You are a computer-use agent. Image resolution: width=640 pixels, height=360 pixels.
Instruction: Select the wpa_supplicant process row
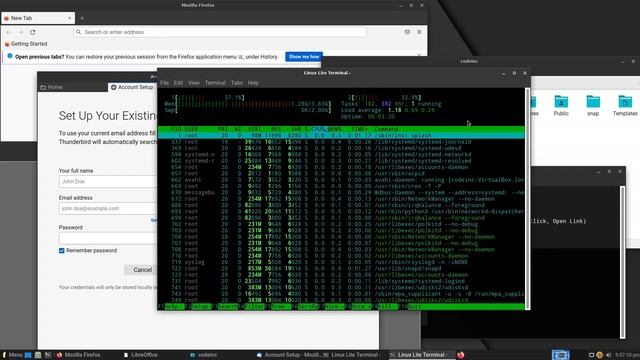[x=341, y=294]
